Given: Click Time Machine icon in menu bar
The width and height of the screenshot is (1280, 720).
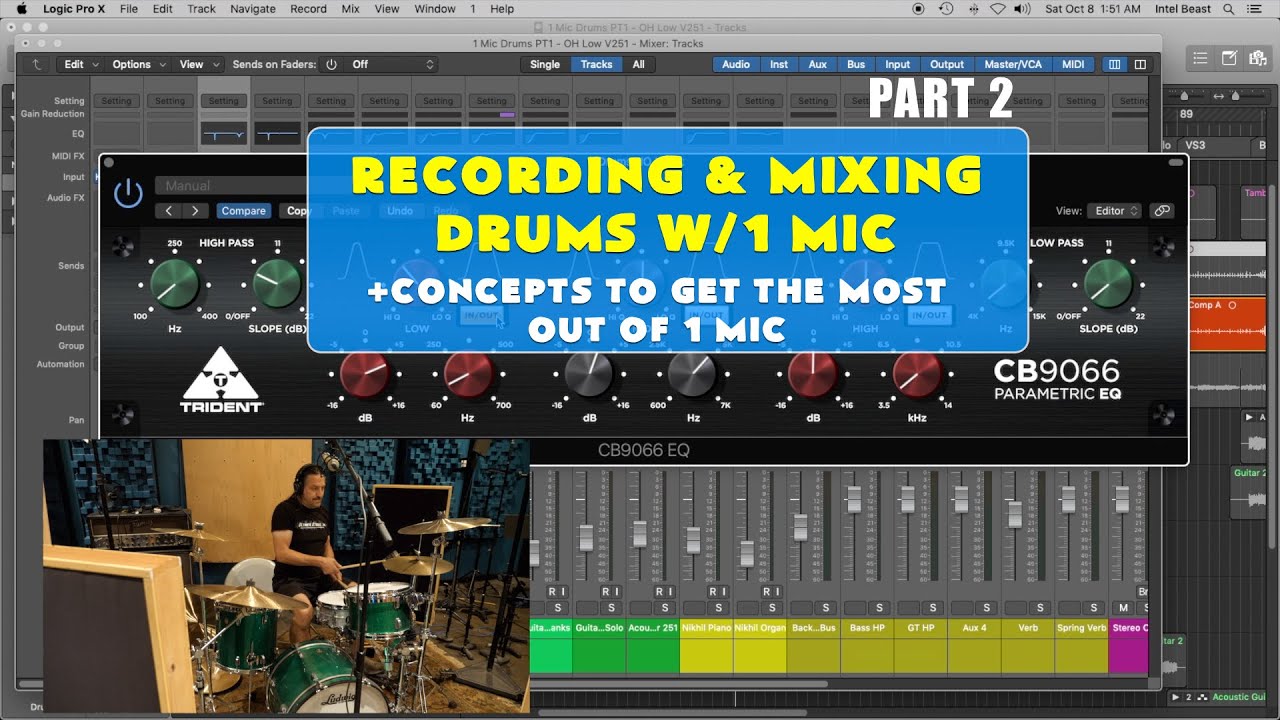Looking at the screenshot, I should point(946,9).
